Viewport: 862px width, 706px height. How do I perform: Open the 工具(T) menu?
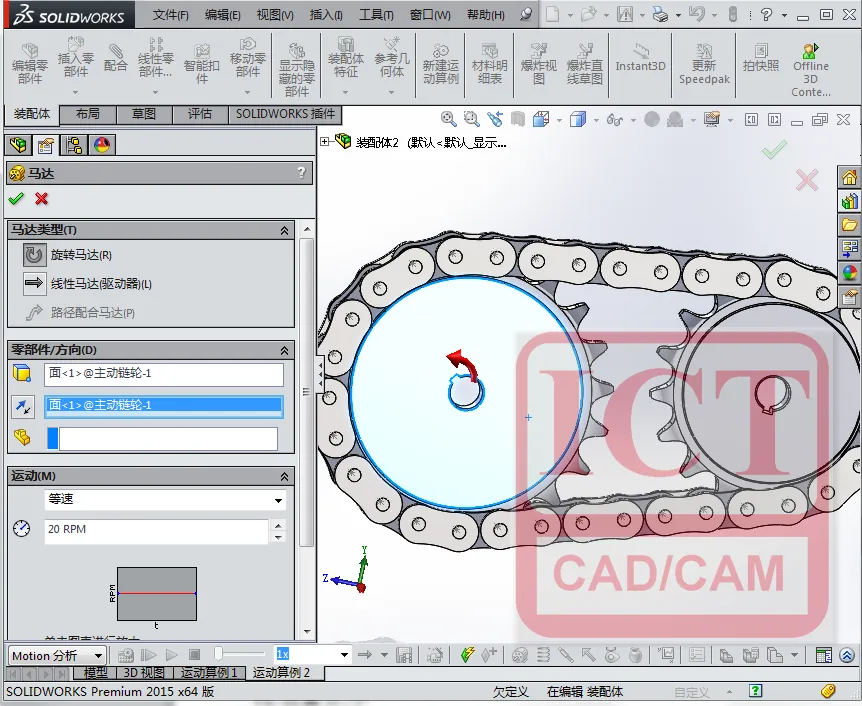coord(376,15)
